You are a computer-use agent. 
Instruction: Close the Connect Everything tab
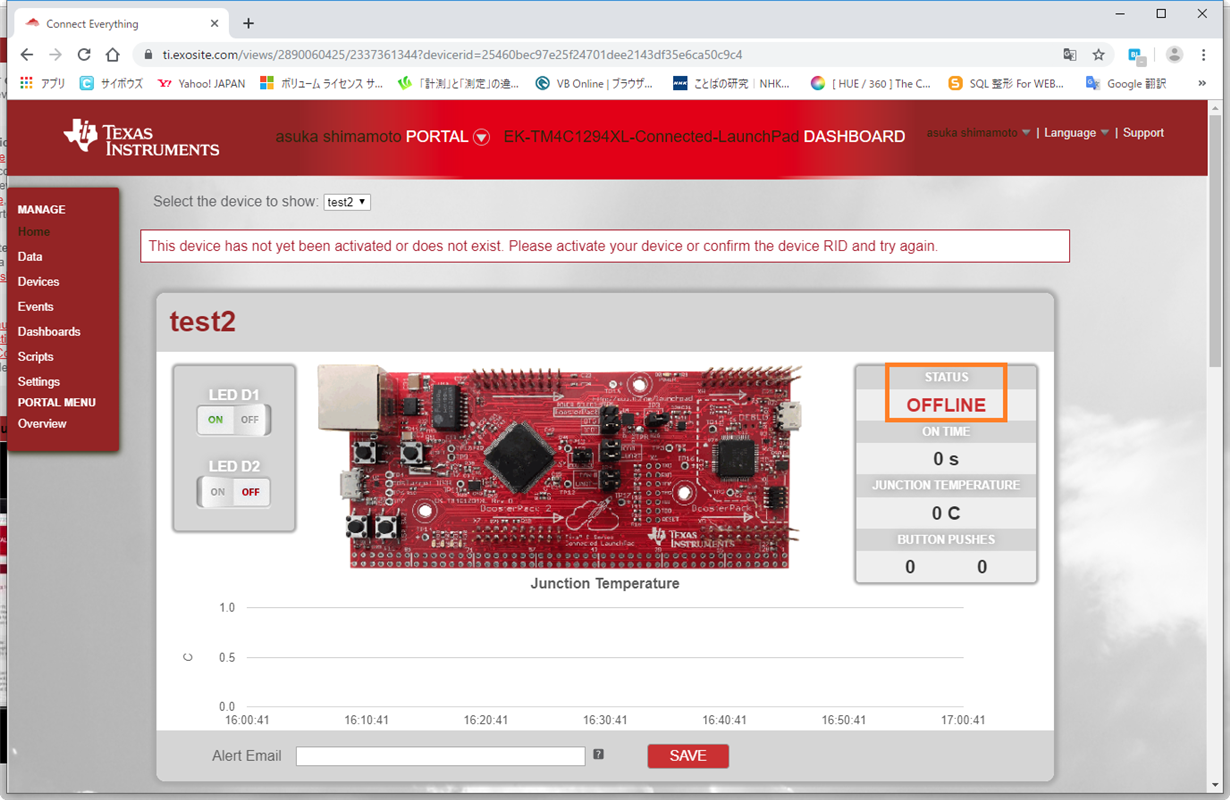[215, 23]
